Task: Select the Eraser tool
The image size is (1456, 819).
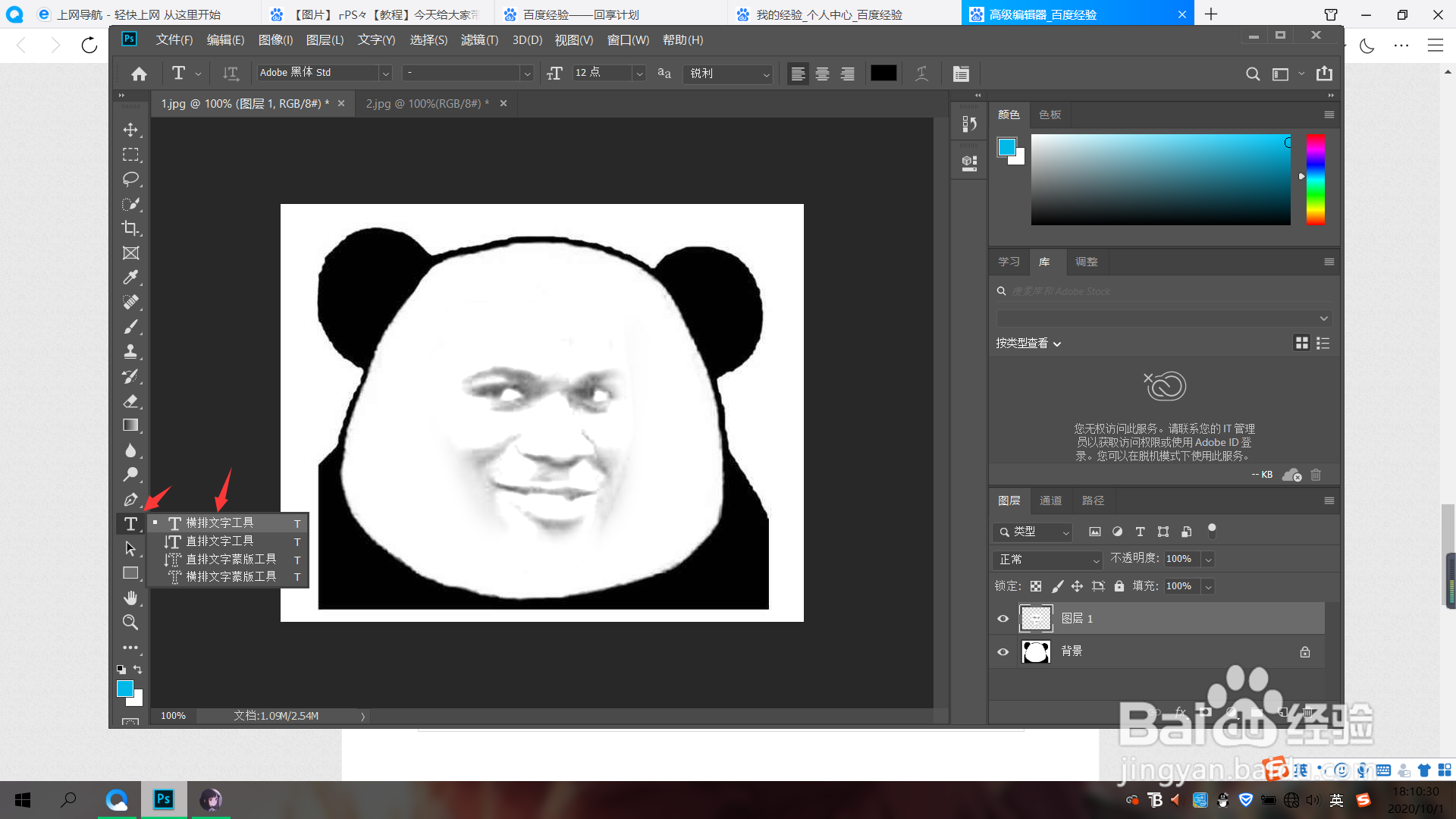Action: click(130, 400)
